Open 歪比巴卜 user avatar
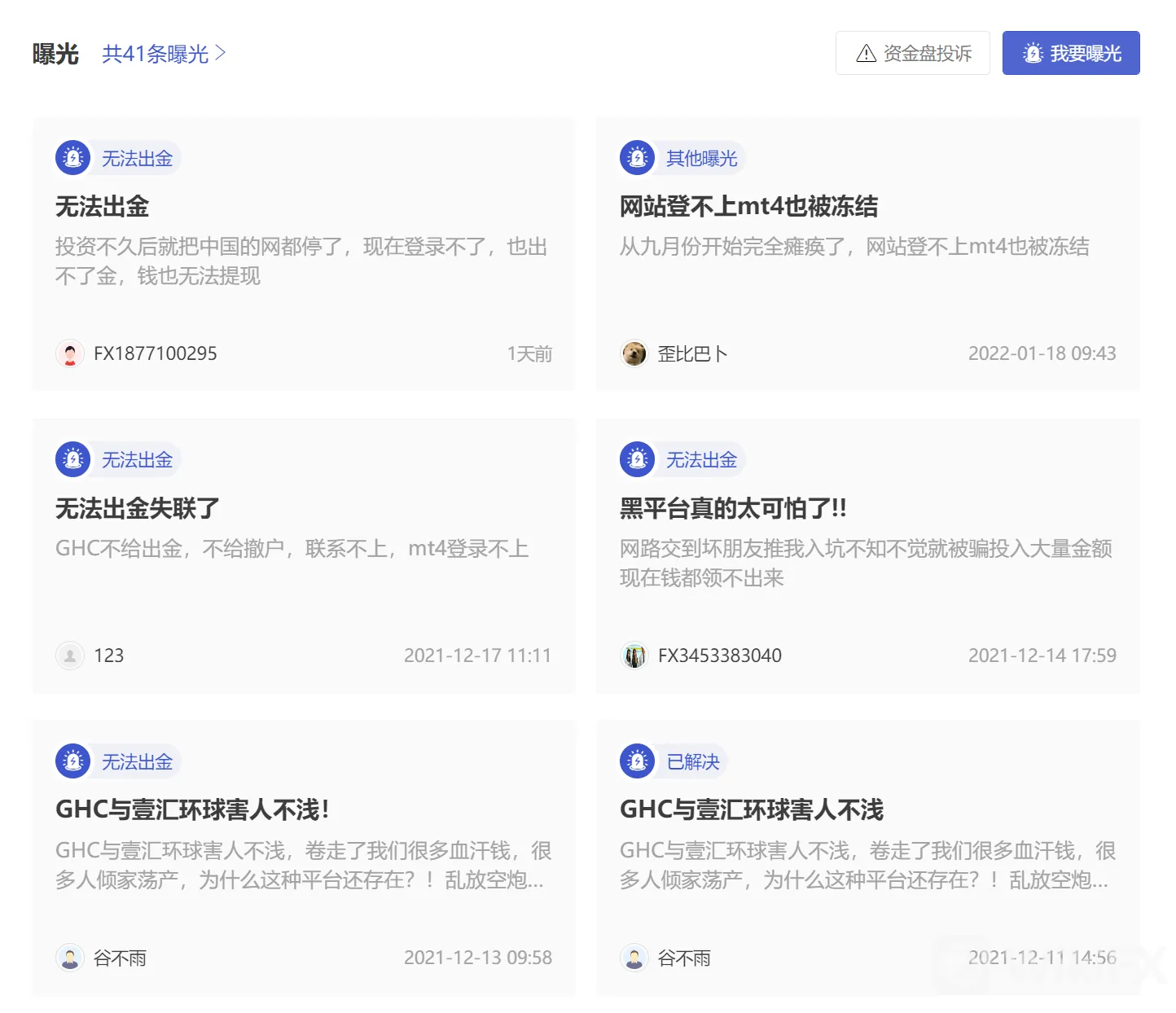This screenshot has height=1013, width=1176. pos(634,353)
